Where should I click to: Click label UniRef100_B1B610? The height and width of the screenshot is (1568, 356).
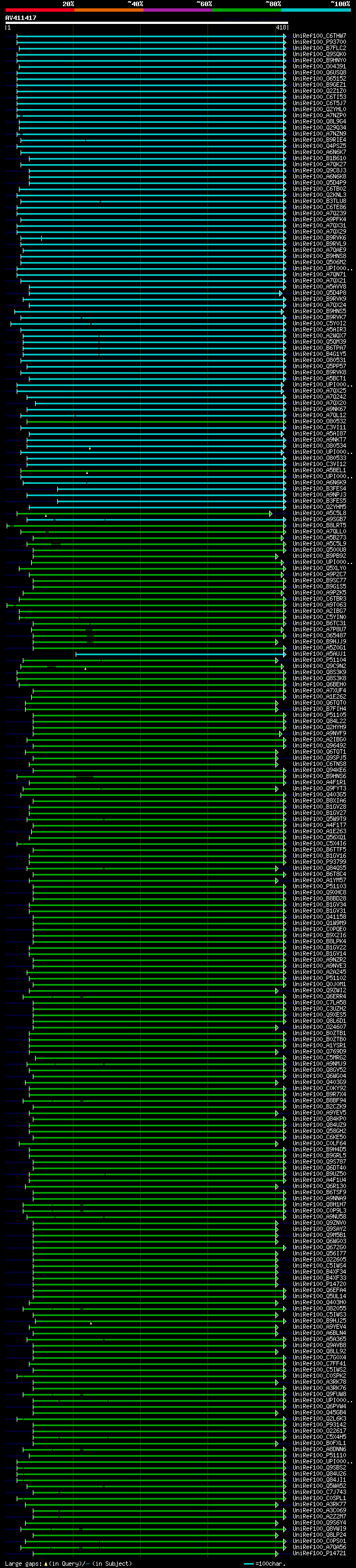(319, 159)
